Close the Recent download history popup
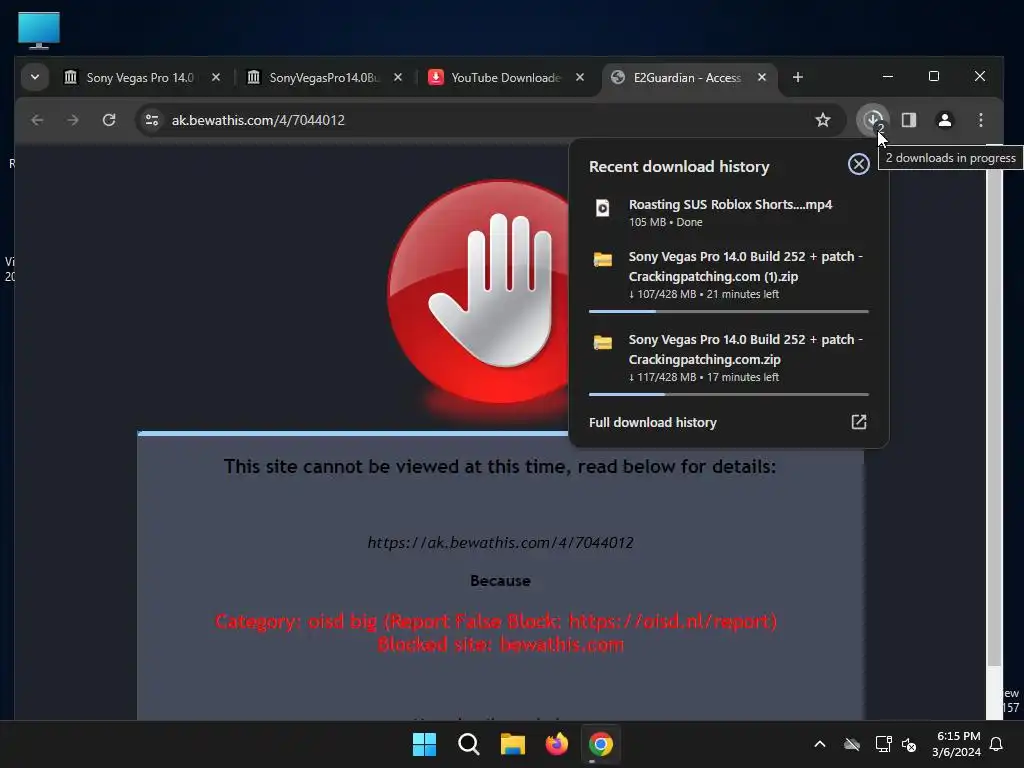The width and height of the screenshot is (1024, 768). tap(859, 164)
